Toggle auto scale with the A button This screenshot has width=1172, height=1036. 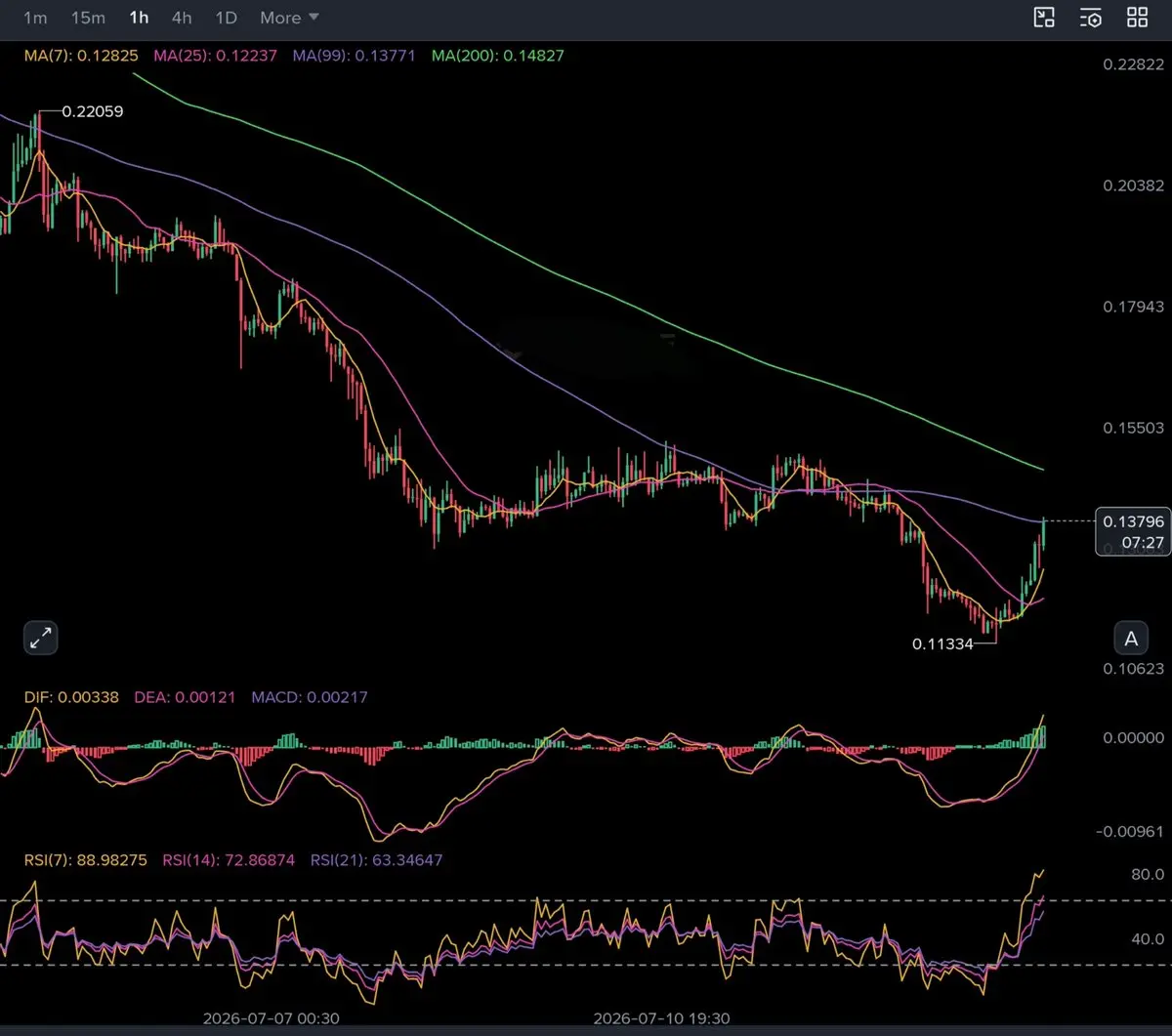1131,639
